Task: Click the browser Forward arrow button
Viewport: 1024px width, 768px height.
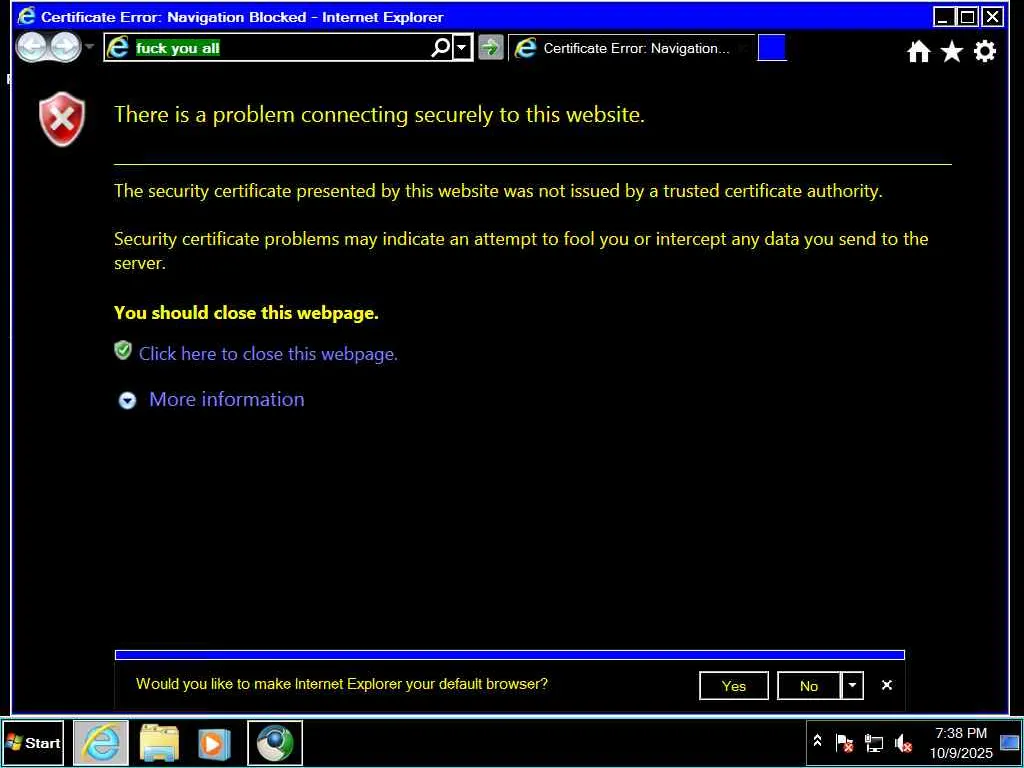Action: pos(65,48)
